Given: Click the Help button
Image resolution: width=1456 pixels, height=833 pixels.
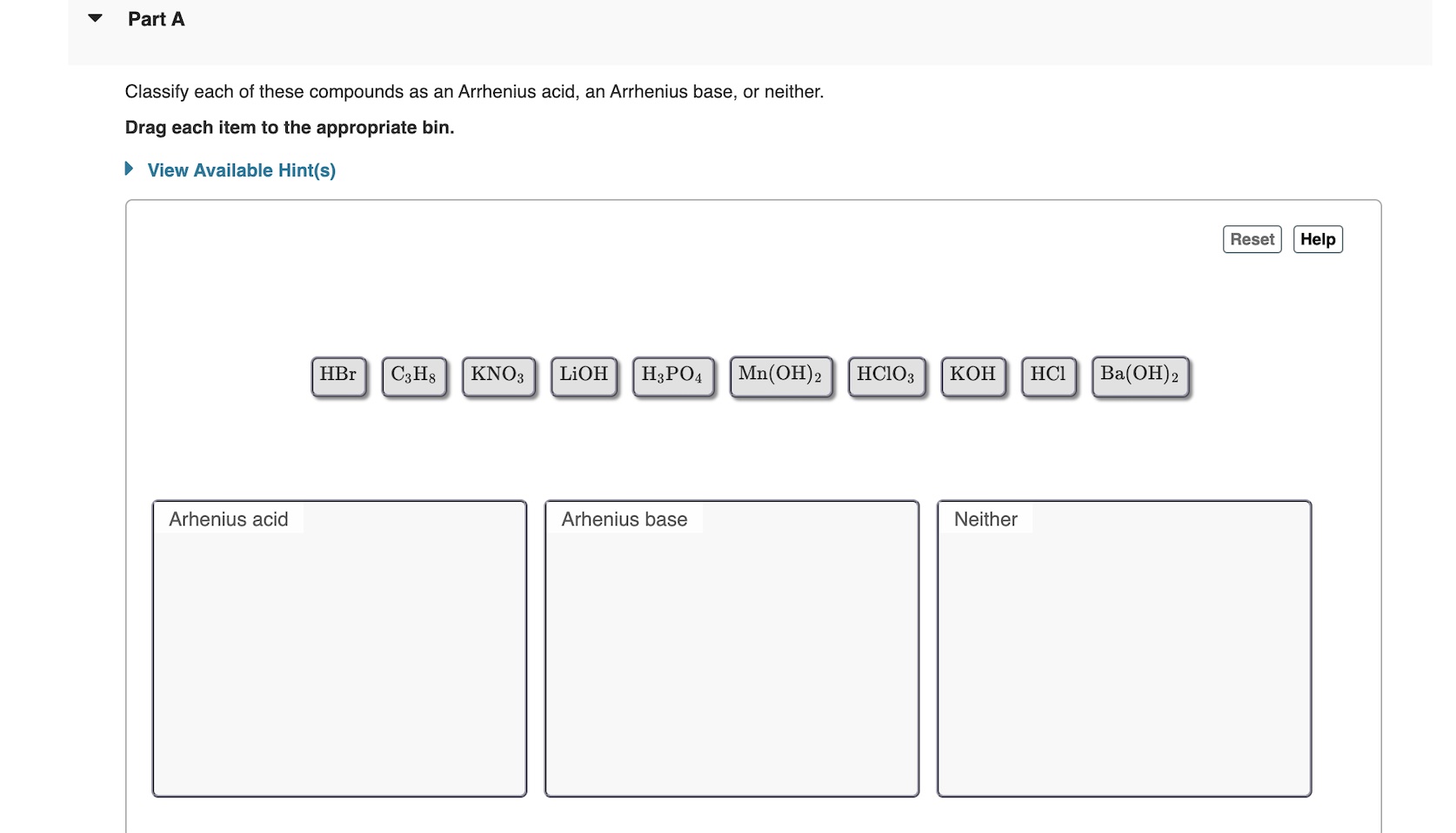Looking at the screenshot, I should tap(1318, 239).
